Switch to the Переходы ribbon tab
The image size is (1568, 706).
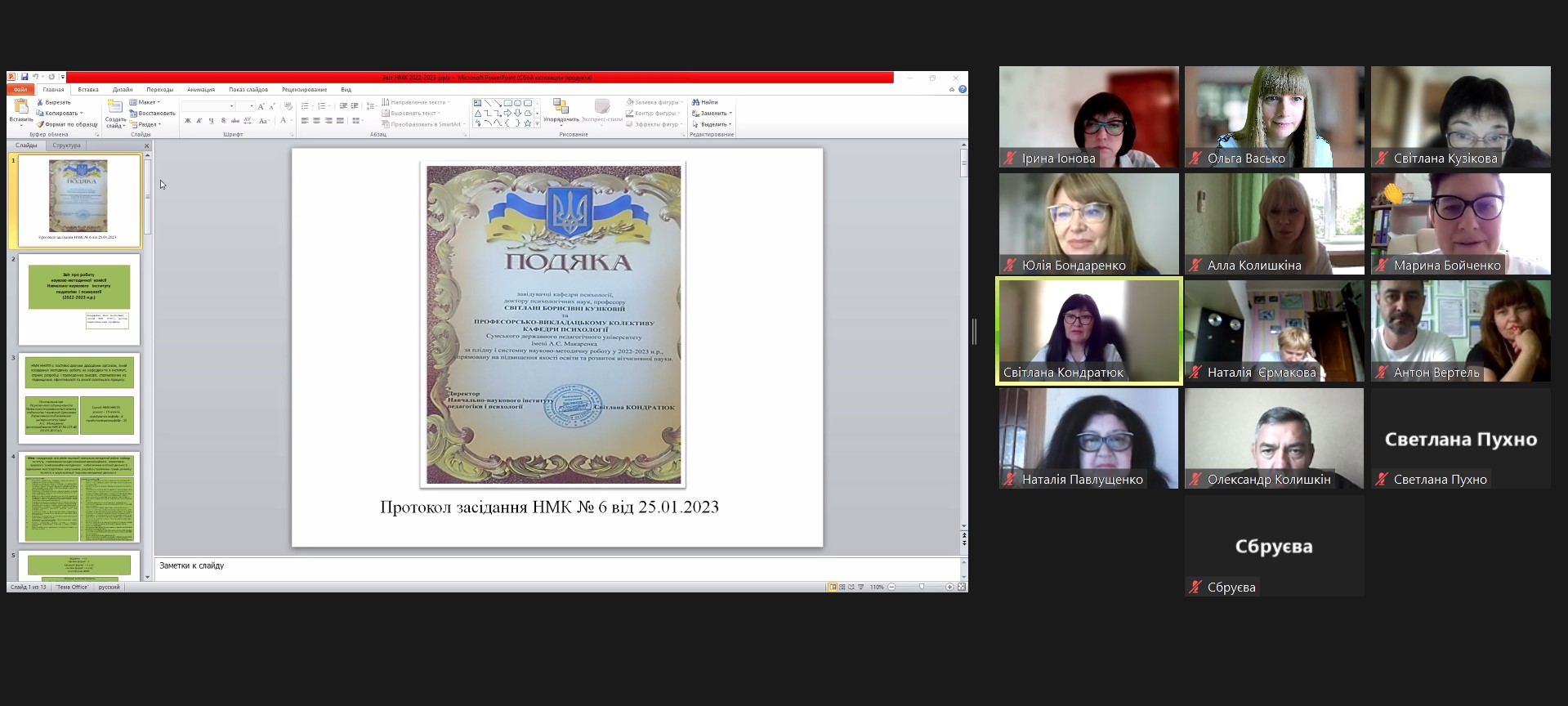click(x=160, y=89)
